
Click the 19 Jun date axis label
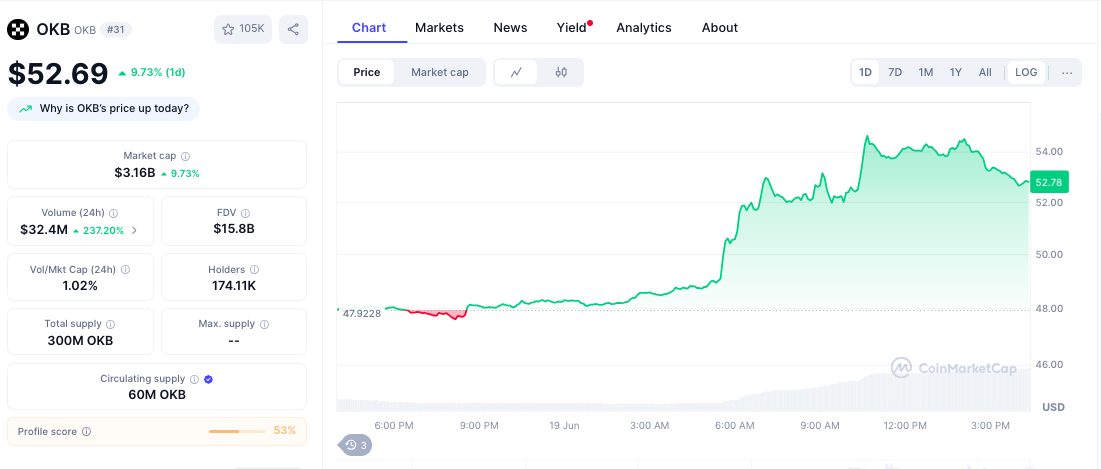tap(564, 425)
